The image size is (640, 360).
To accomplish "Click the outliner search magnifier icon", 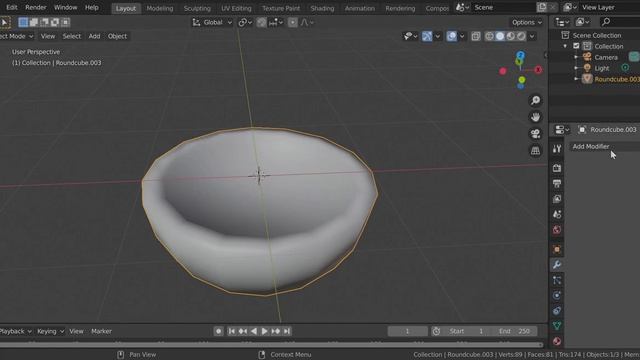I will click(x=606, y=22).
